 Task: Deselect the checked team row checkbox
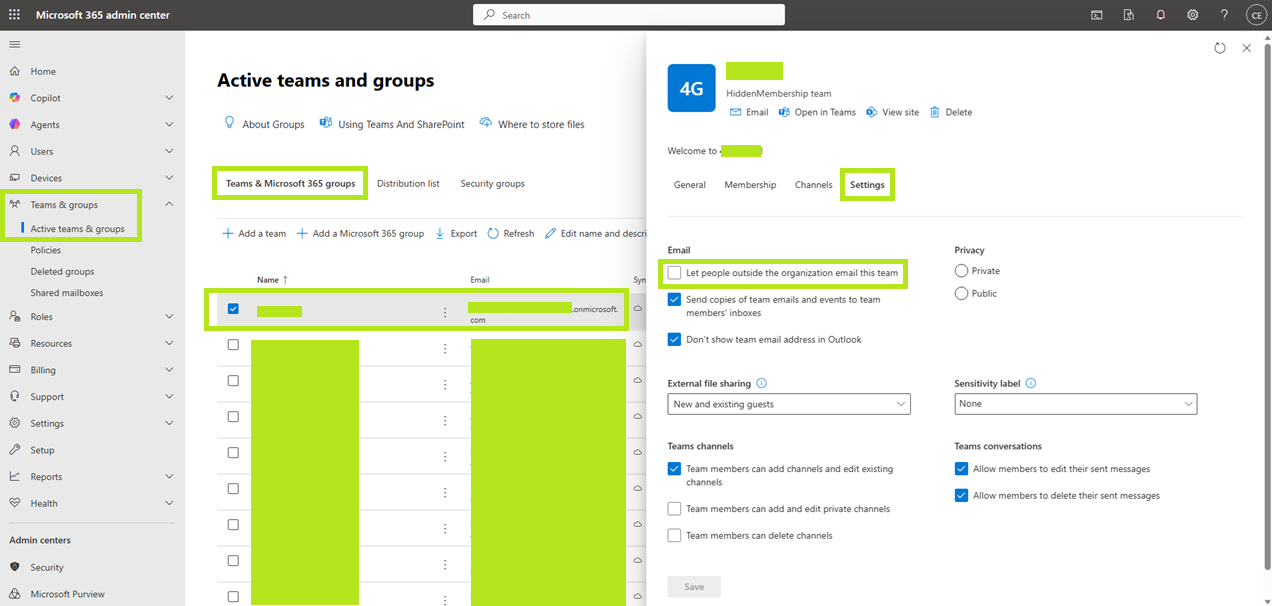coord(233,309)
